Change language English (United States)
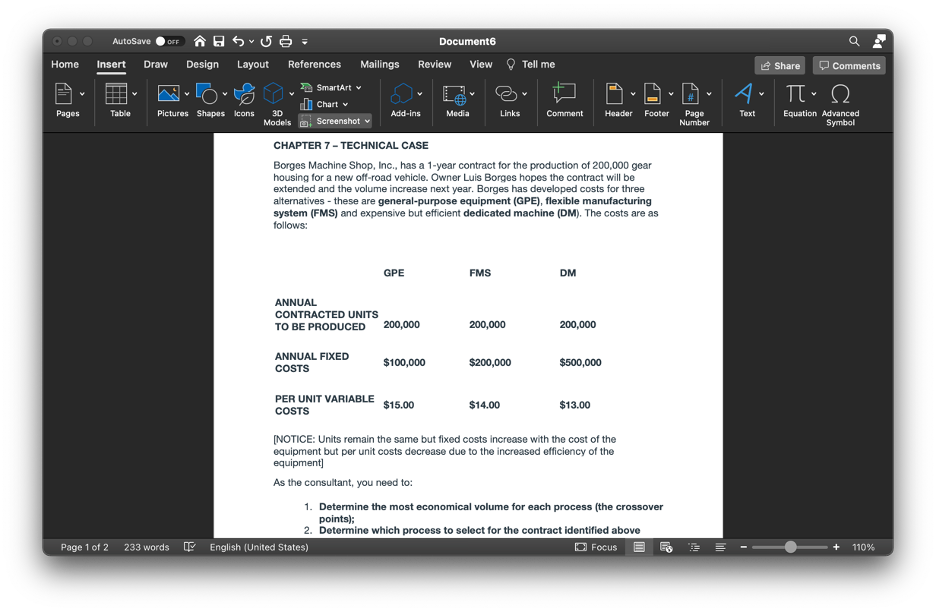 click(x=259, y=547)
